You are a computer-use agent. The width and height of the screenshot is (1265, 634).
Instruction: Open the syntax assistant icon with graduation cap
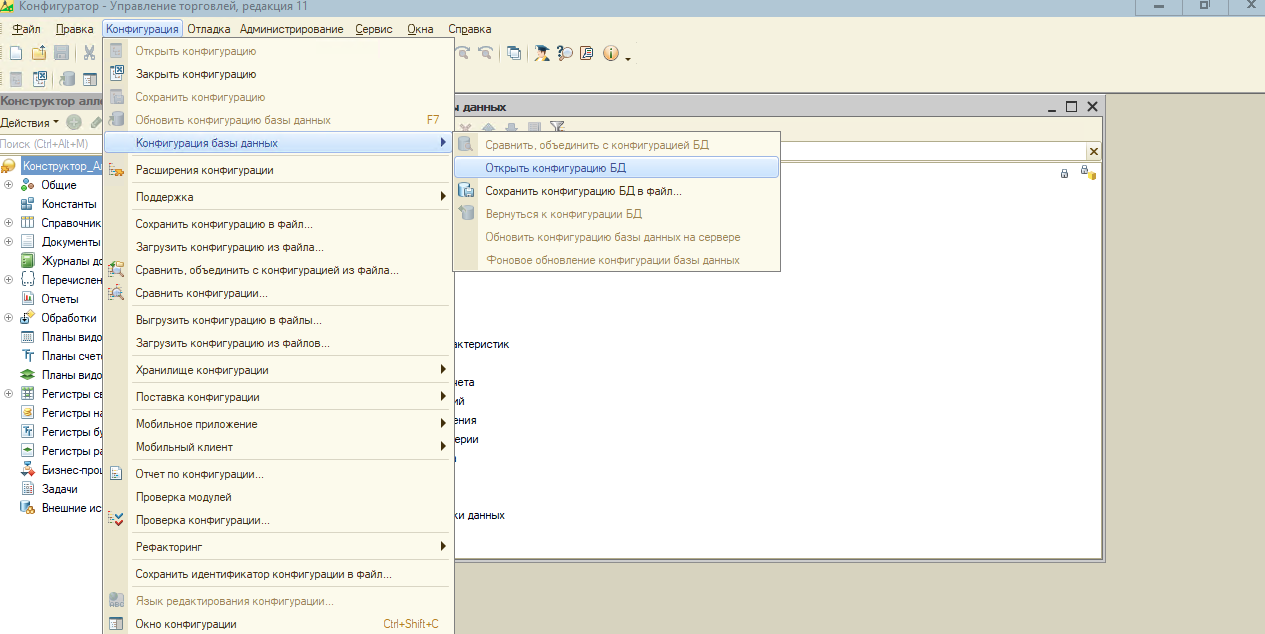(x=542, y=53)
